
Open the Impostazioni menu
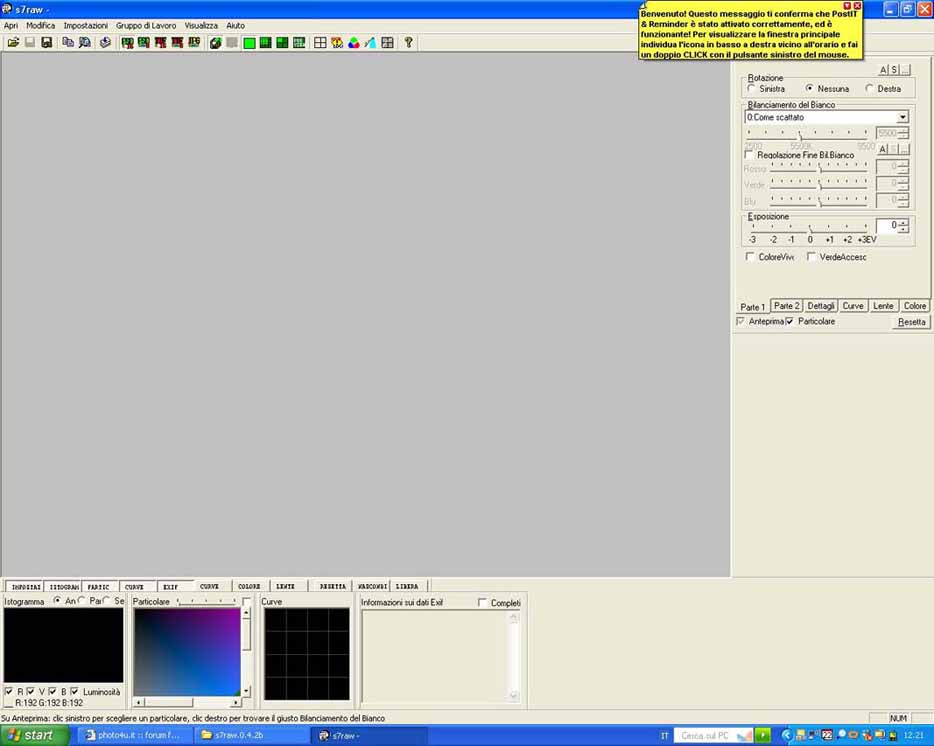point(86,26)
